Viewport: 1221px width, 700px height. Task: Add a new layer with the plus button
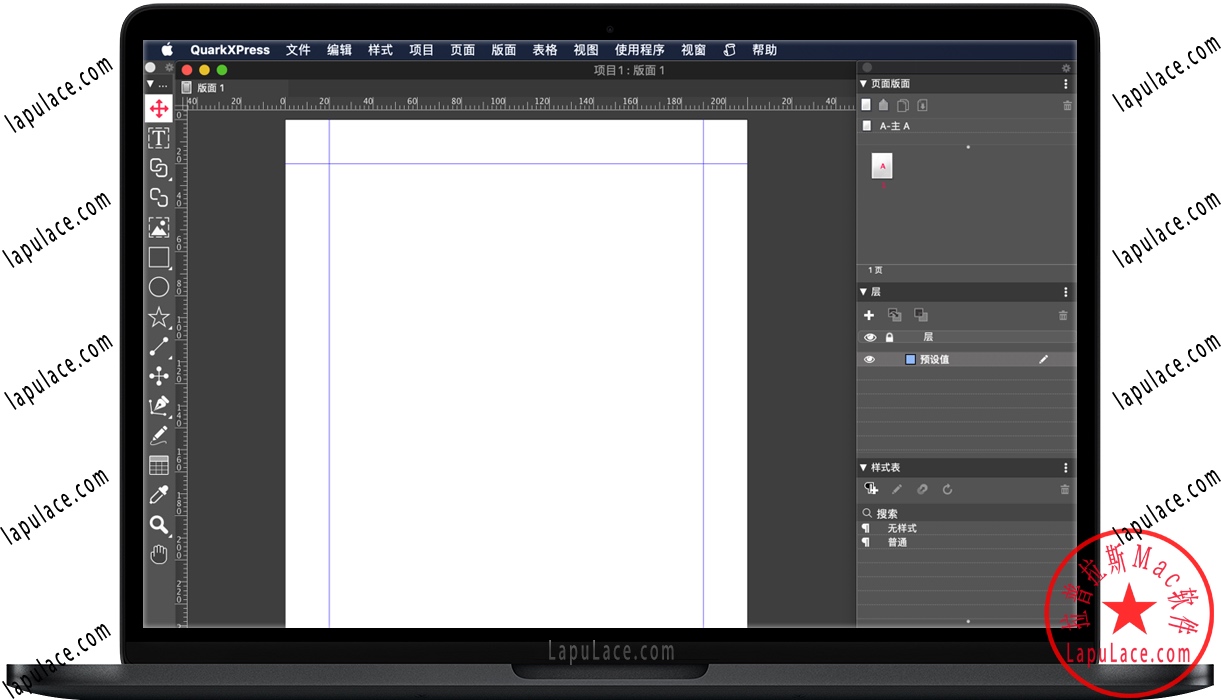pos(869,315)
